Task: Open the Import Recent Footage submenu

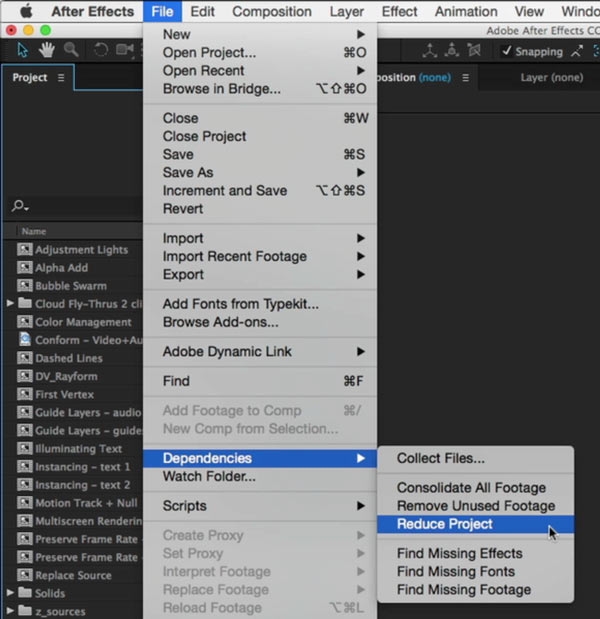Action: click(x=260, y=256)
